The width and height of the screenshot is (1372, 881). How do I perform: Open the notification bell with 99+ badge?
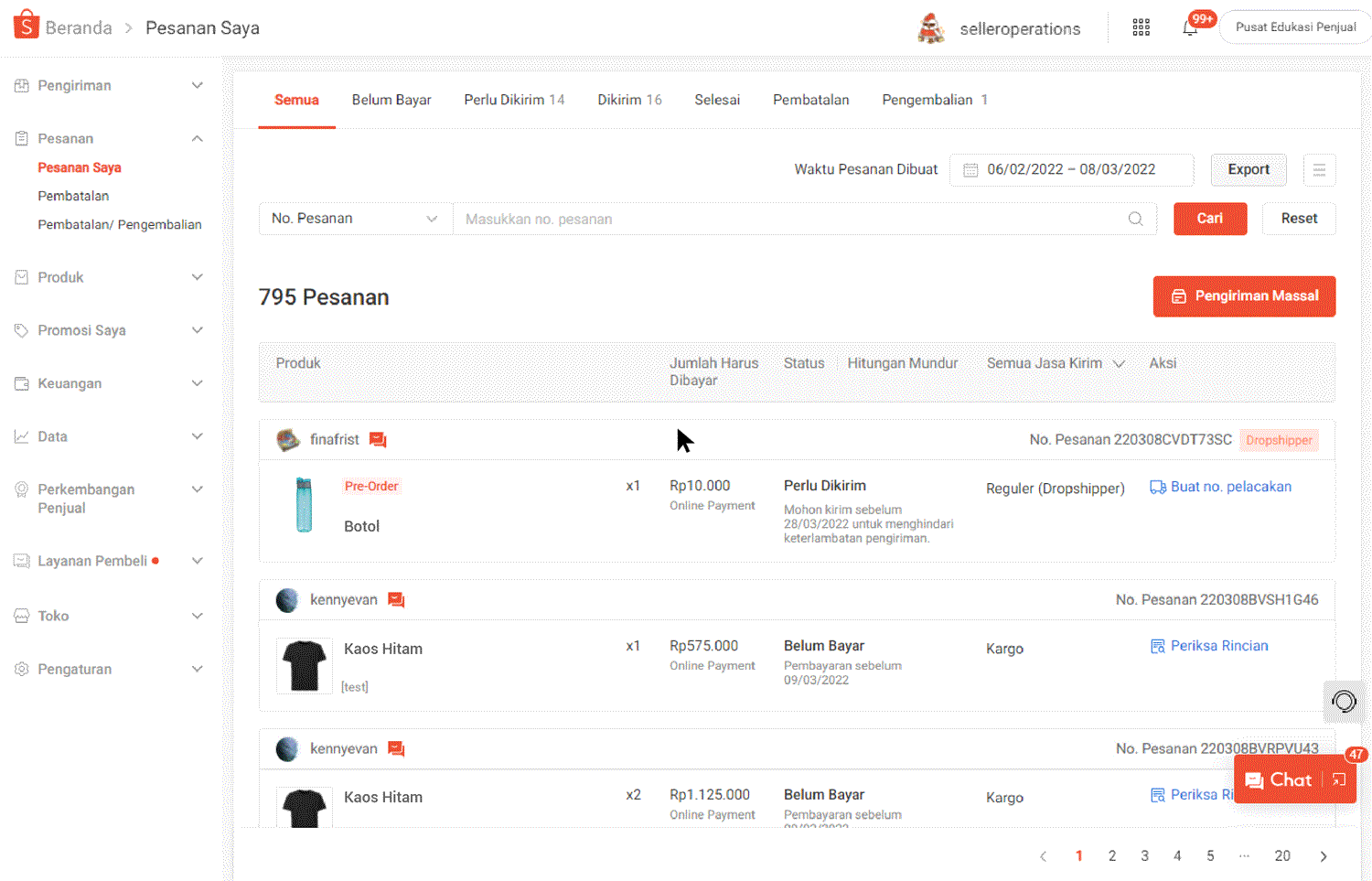[x=1189, y=27]
